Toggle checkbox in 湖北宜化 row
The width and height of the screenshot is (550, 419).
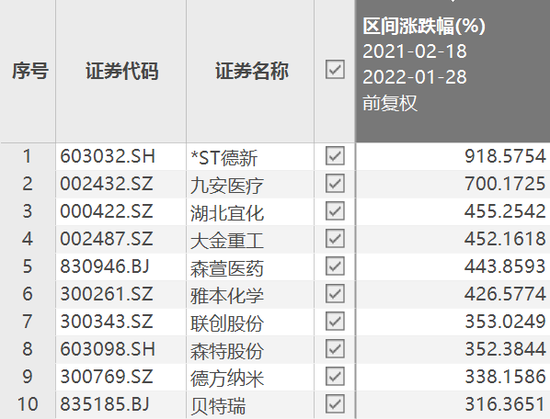(x=335, y=211)
